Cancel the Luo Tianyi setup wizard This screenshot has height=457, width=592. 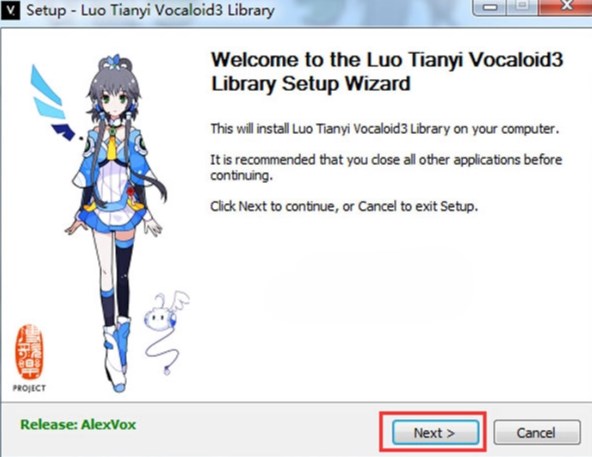pos(536,432)
